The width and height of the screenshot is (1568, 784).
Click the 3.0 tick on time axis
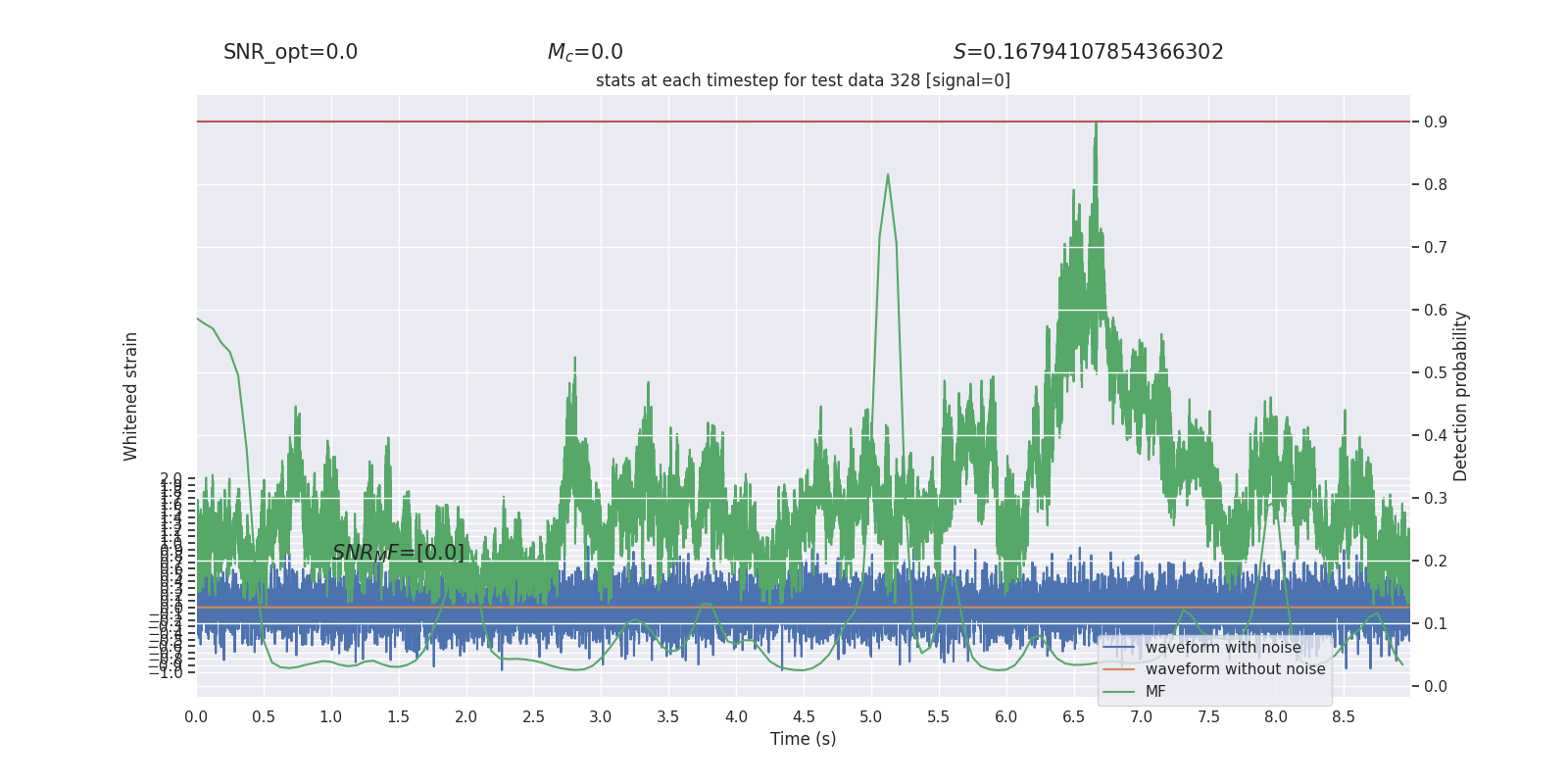[601, 716]
